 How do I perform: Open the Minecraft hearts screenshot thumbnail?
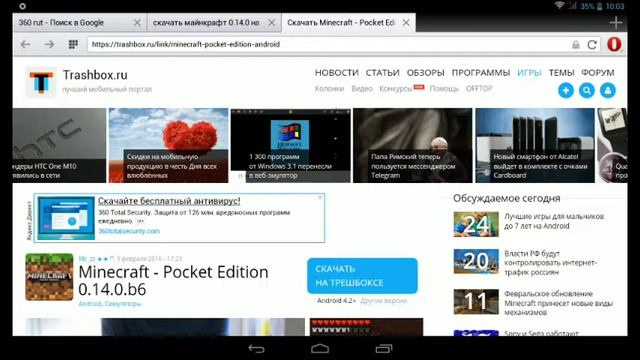point(367,327)
